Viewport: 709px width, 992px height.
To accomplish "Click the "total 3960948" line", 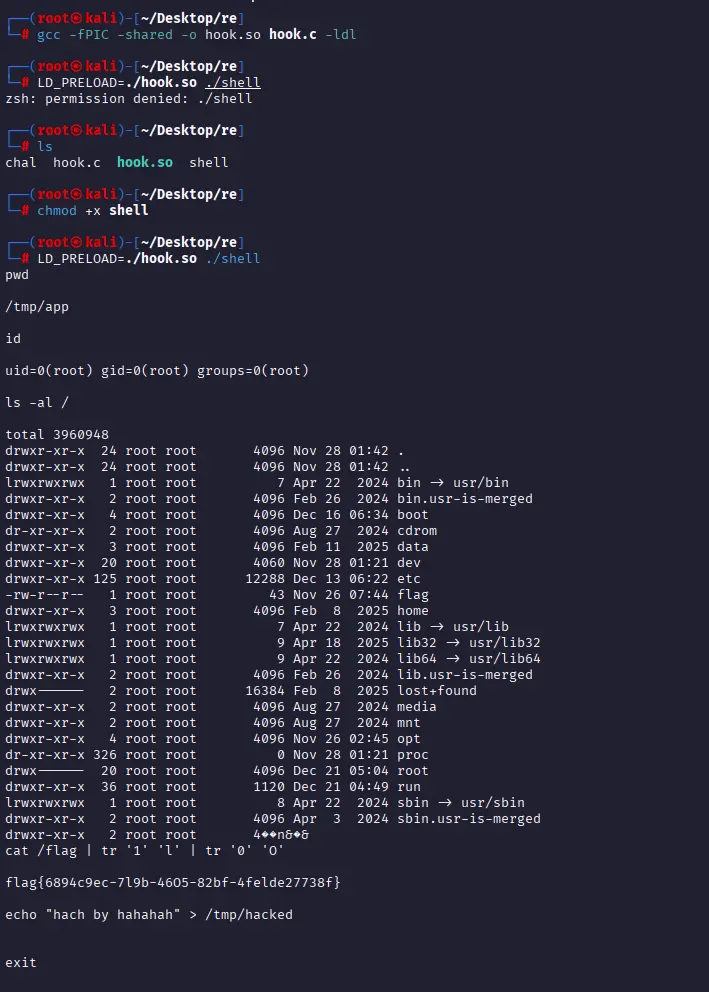I will point(57,434).
